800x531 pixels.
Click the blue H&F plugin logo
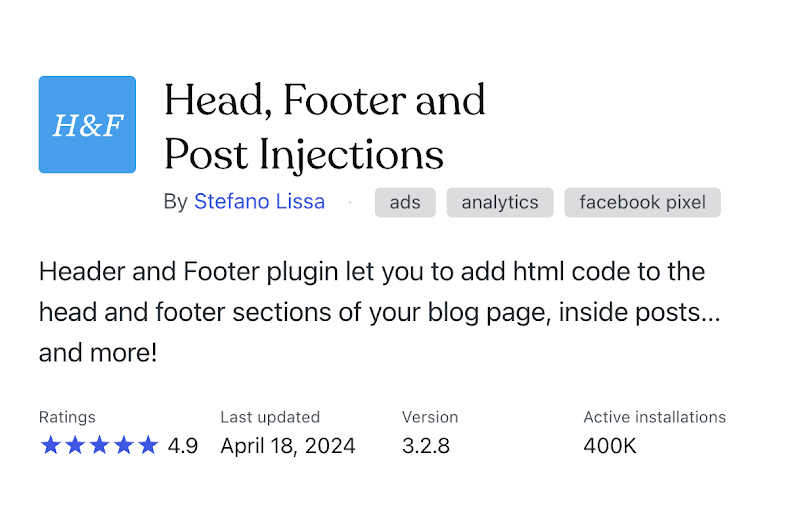point(87,124)
